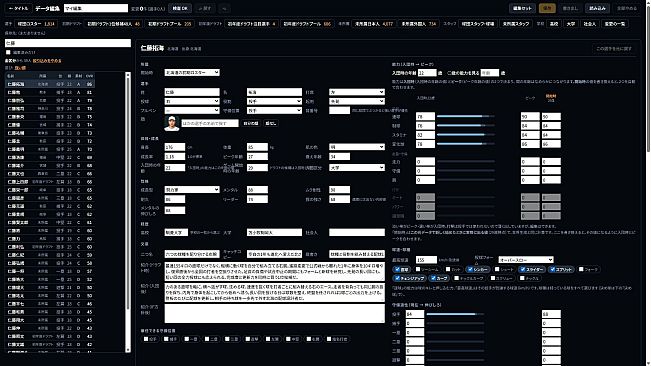This screenshot has width=651, height=366.
Task: Click the 戻す undo button
Action: tap(205, 8)
